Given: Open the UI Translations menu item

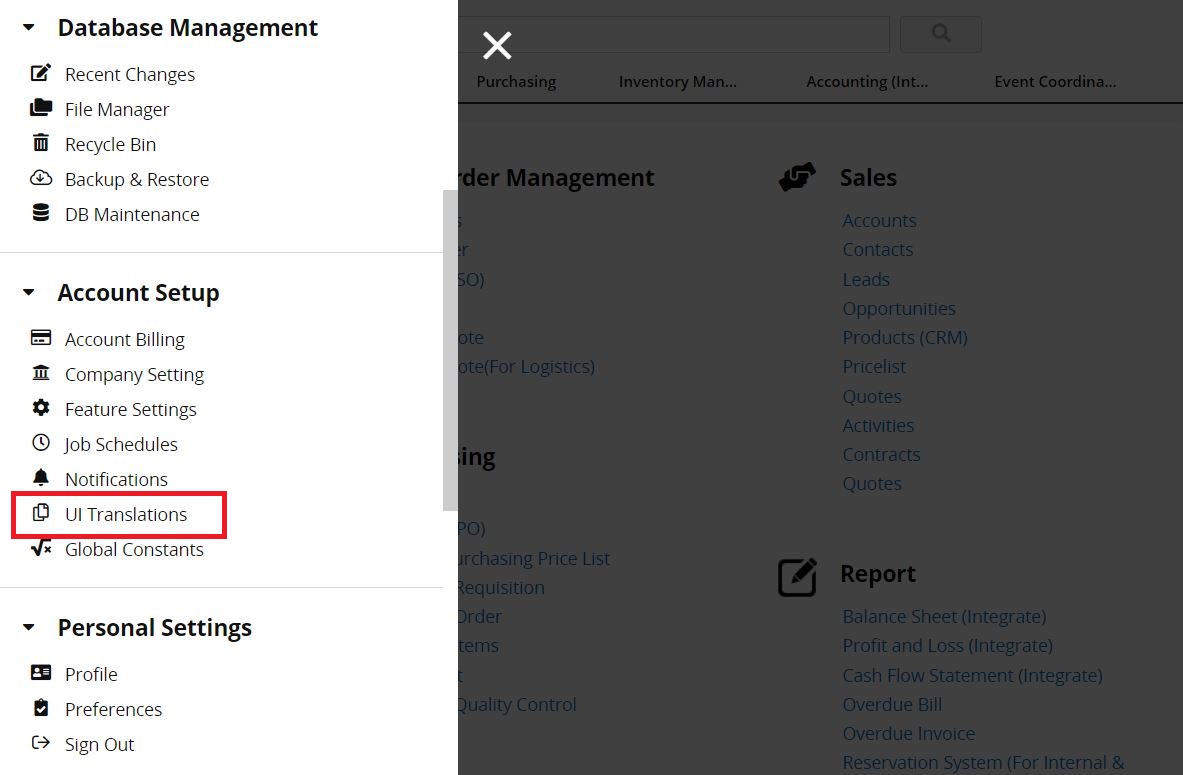Looking at the screenshot, I should pos(119,515).
